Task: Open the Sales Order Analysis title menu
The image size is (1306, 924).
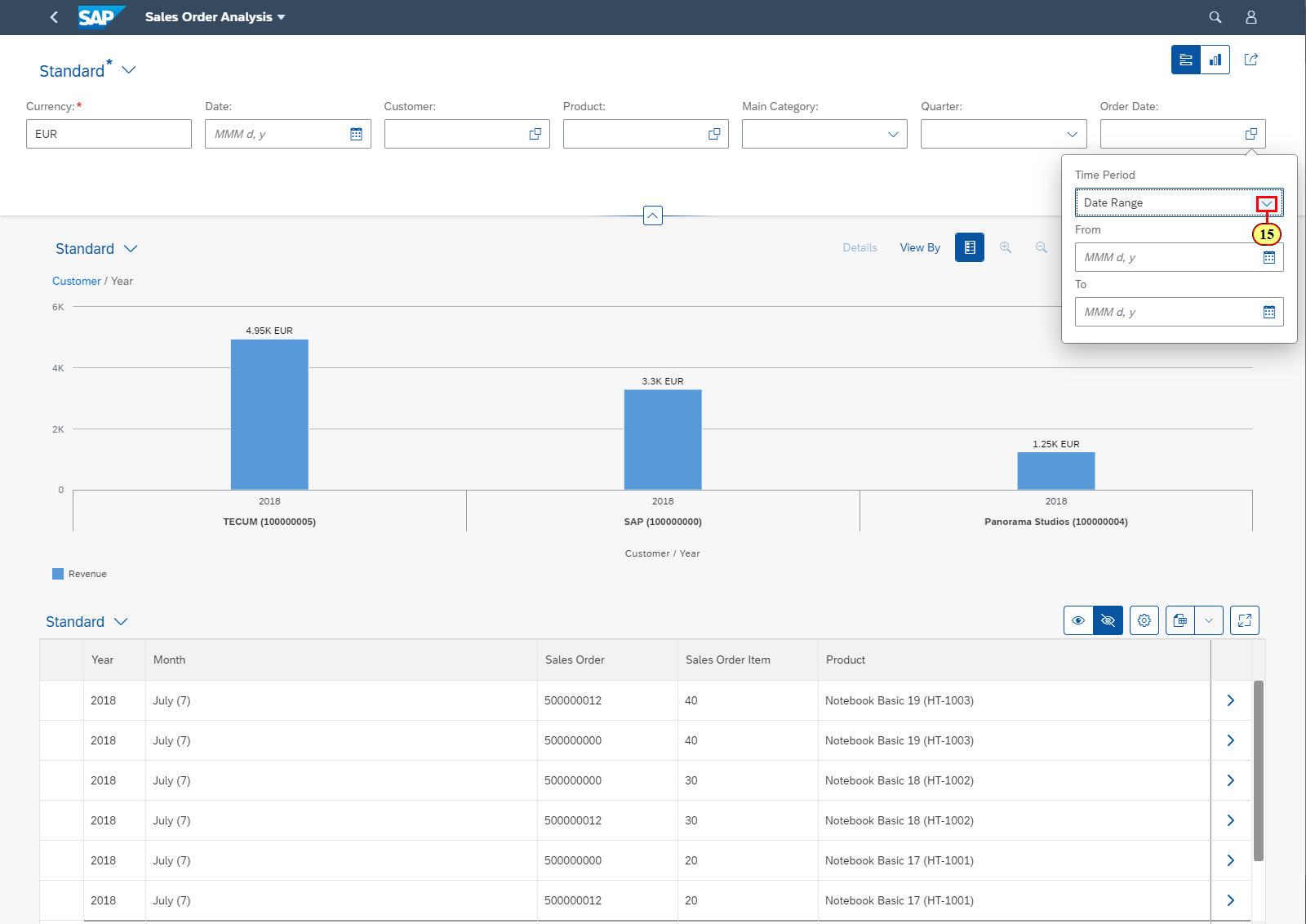Action: point(215,17)
